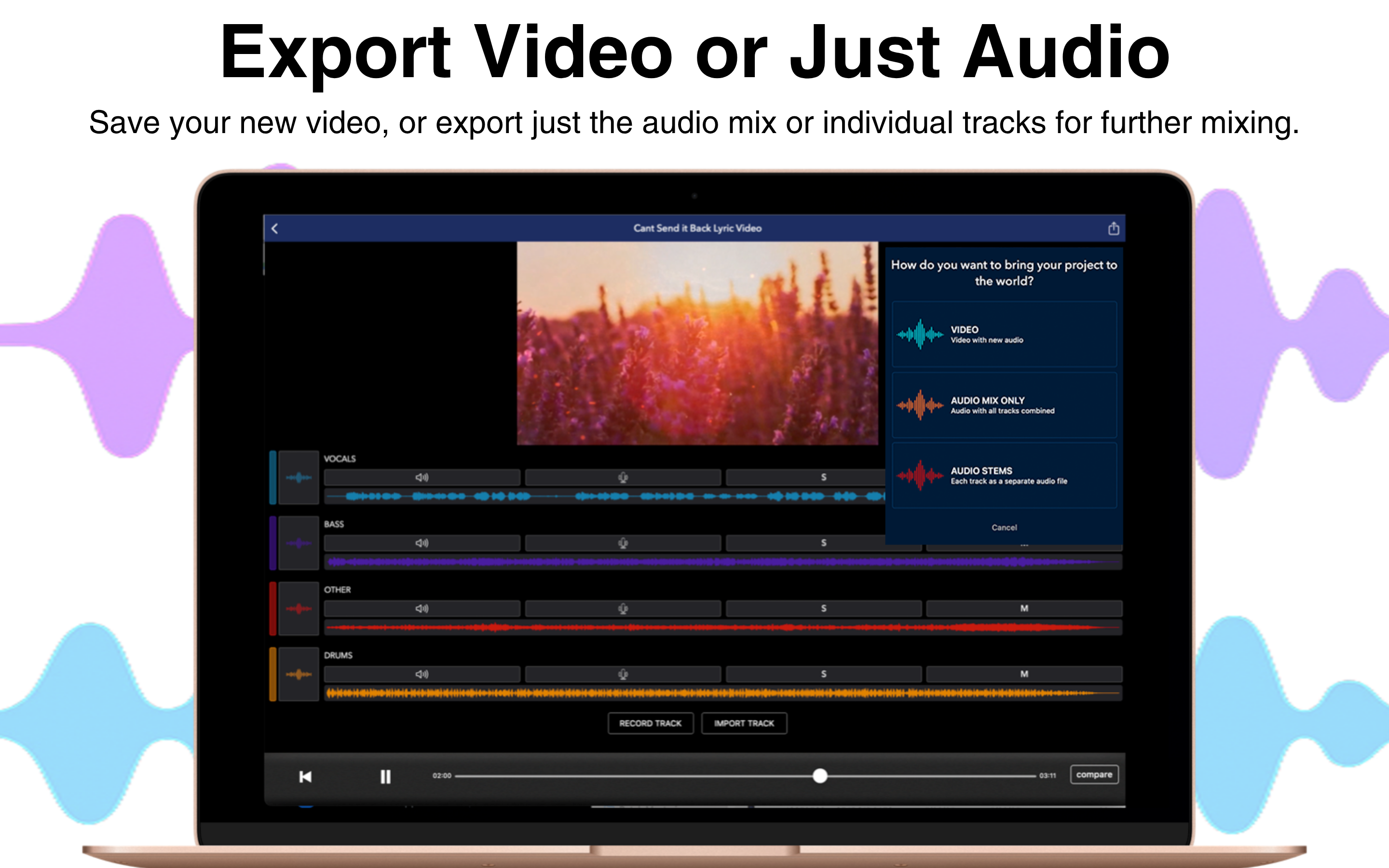This screenshot has height=868, width=1389.
Task: Click the DRUMS orange waveform strip
Action: (723, 693)
